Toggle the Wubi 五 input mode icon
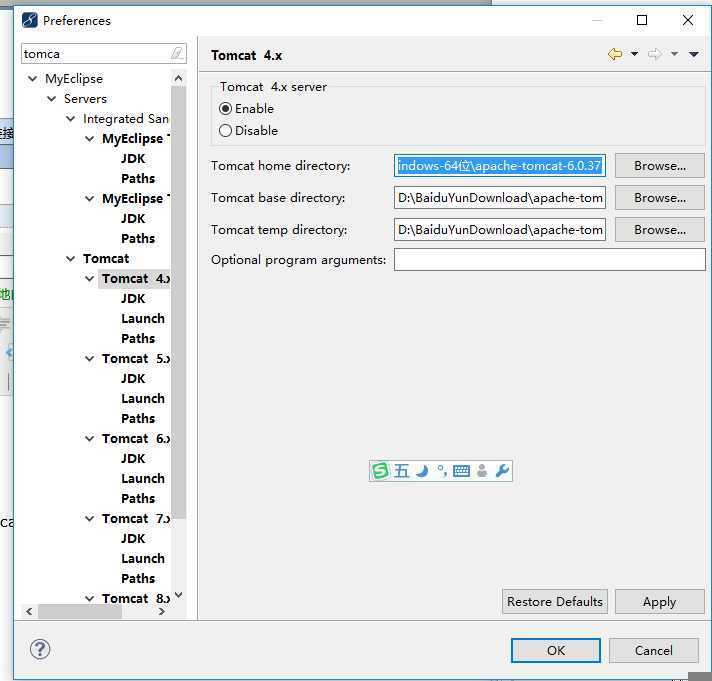 point(401,471)
